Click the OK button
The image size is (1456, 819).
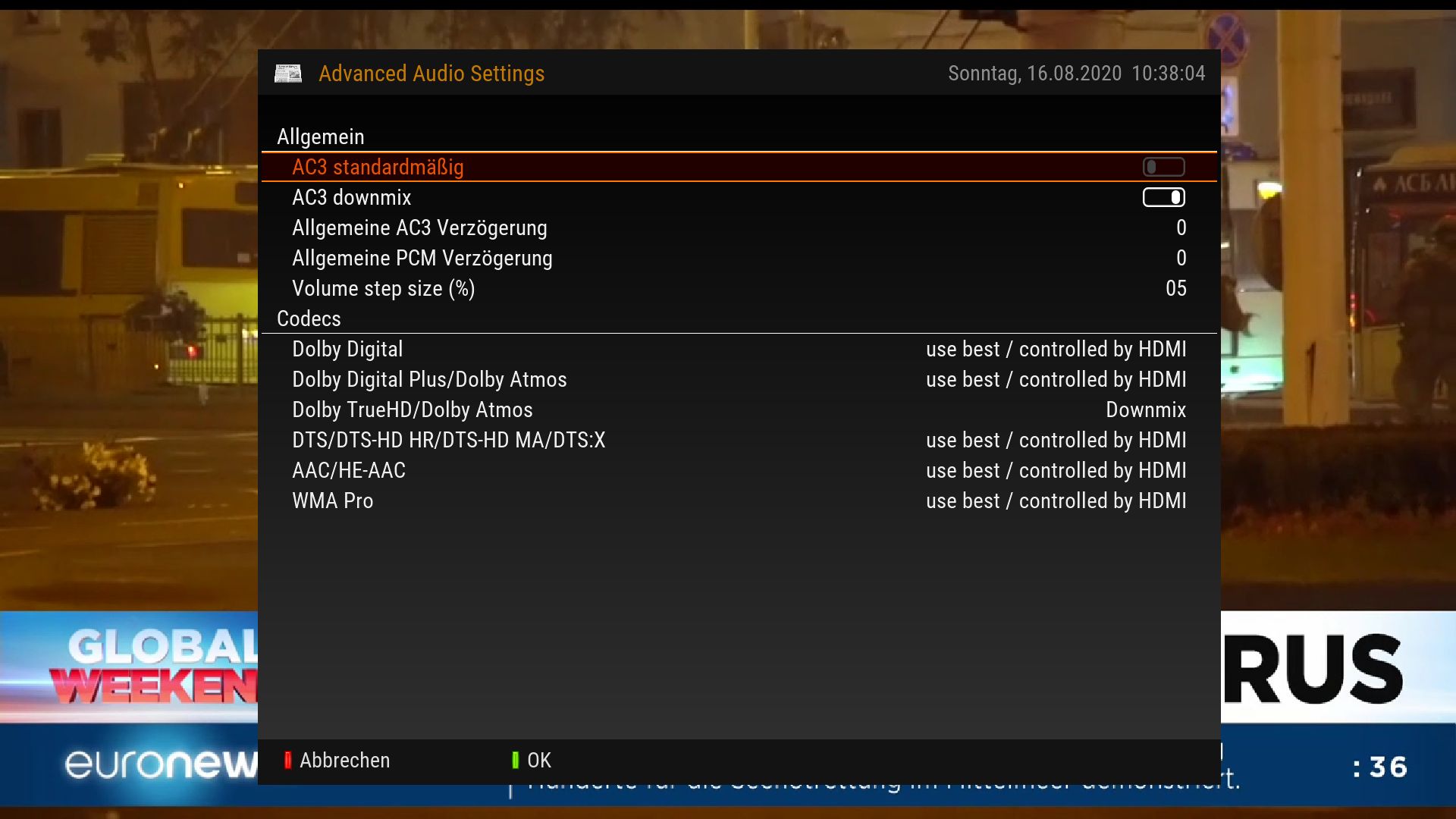coord(538,760)
